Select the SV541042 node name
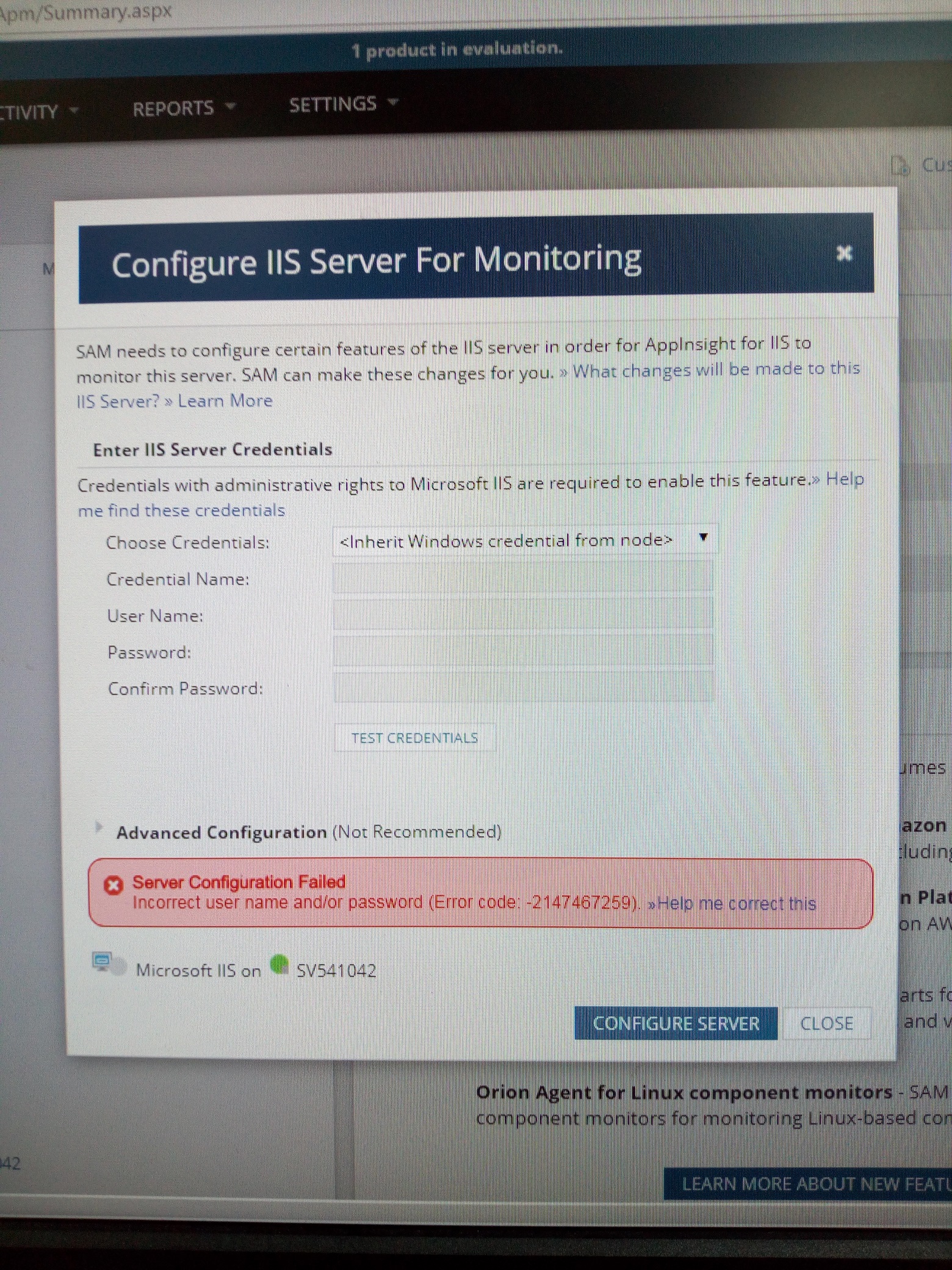This screenshot has width=952, height=1270. click(336, 970)
